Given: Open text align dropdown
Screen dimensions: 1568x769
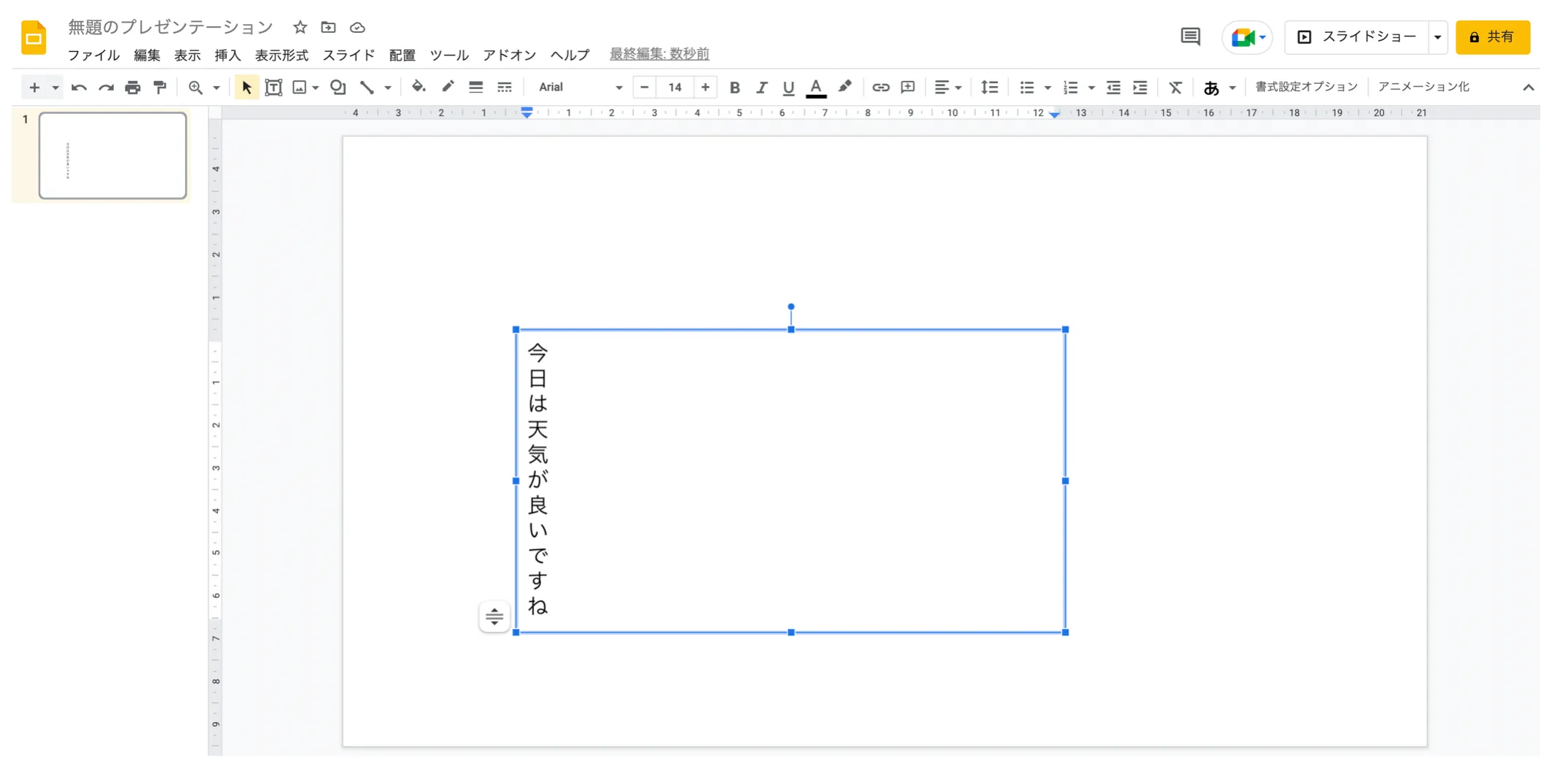Looking at the screenshot, I should click(x=948, y=88).
